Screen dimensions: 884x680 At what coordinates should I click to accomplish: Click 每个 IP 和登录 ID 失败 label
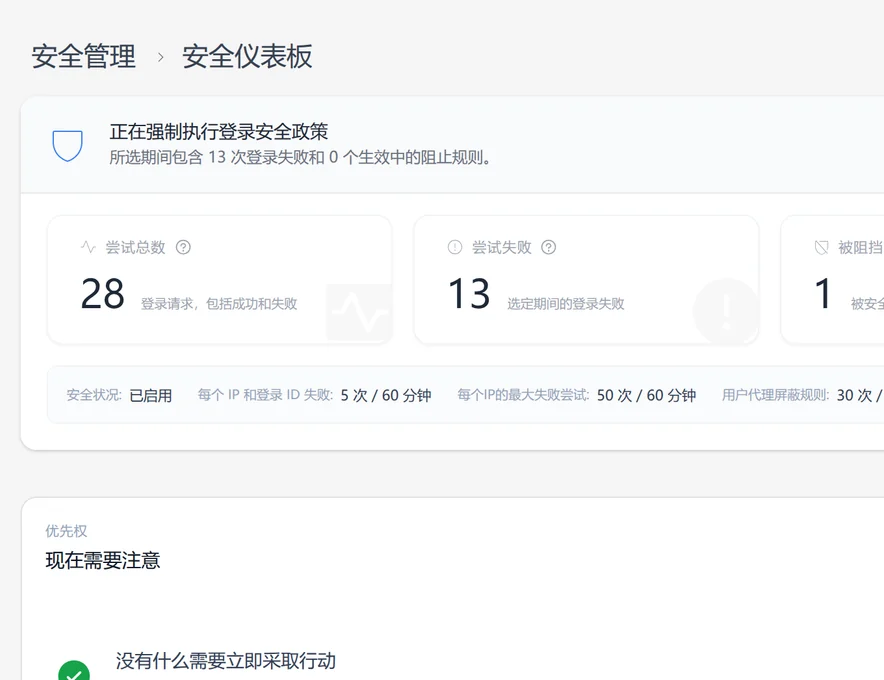(265, 395)
